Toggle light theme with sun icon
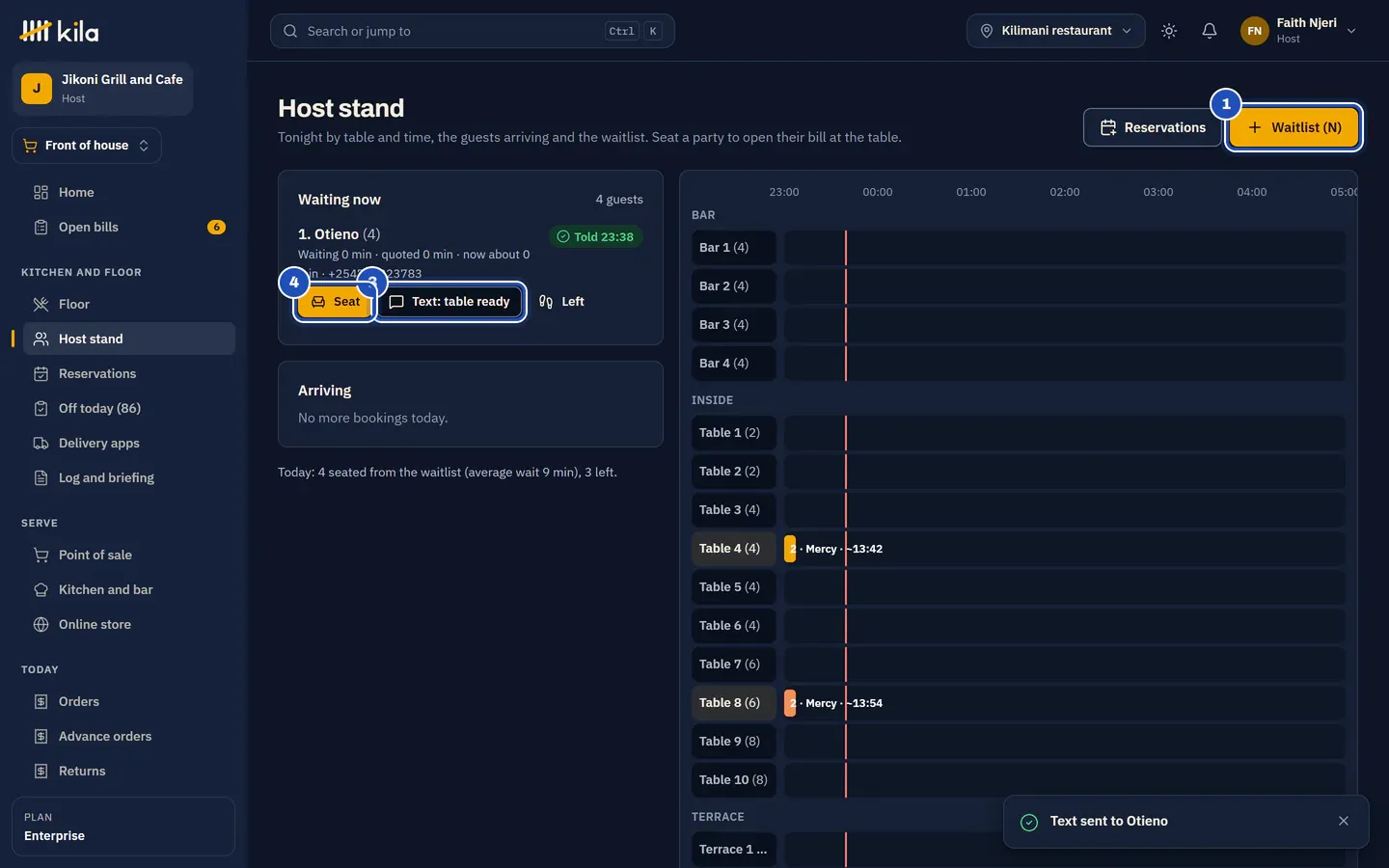Viewport: 1389px width, 868px height. tap(1169, 31)
